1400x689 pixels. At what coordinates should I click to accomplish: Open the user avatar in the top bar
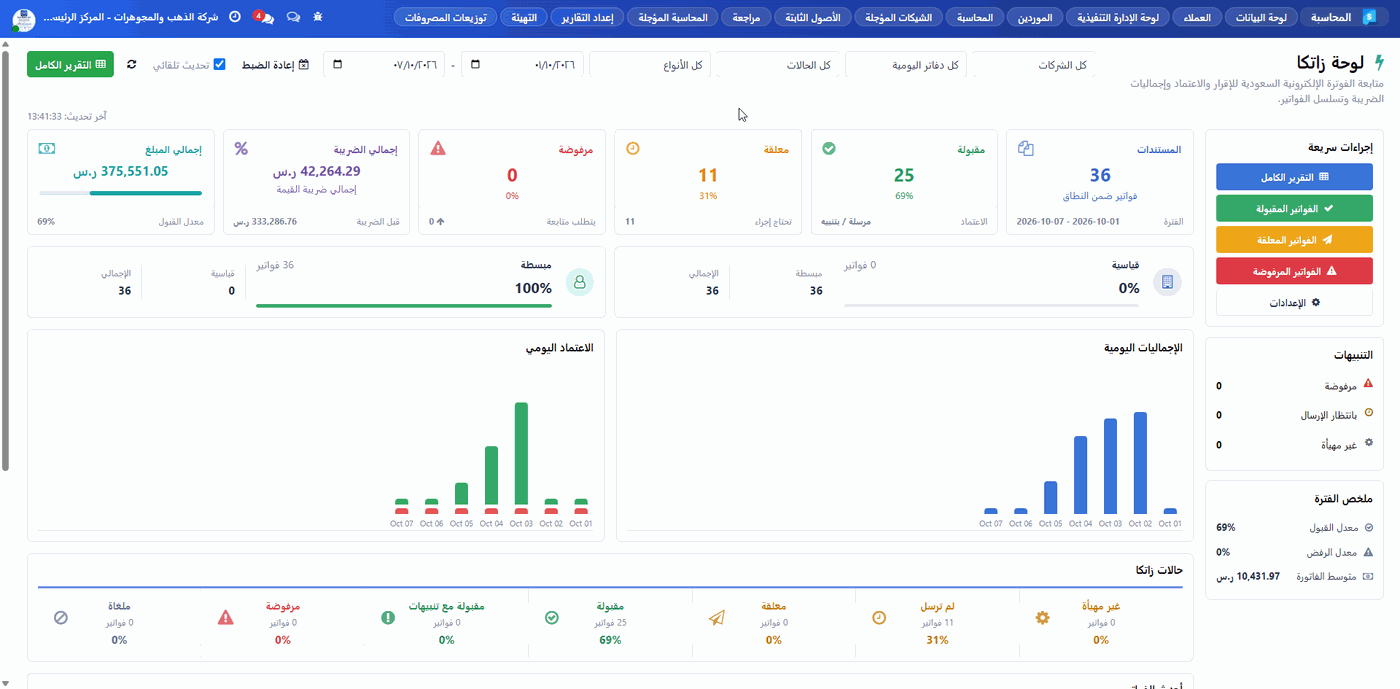[x=23, y=19]
